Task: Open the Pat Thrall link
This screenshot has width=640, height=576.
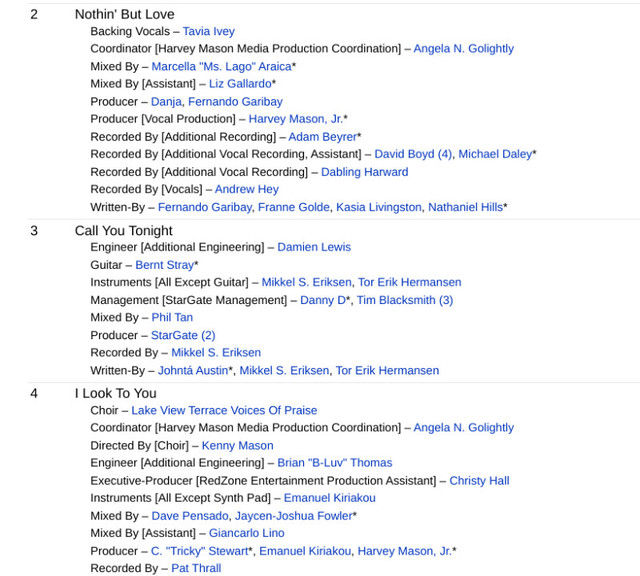Action: (196, 568)
